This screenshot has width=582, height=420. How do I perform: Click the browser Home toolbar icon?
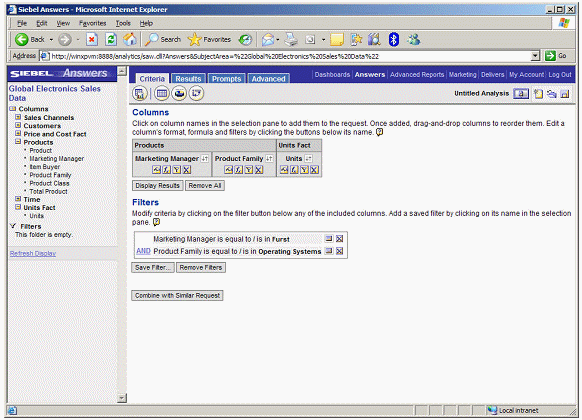point(130,39)
